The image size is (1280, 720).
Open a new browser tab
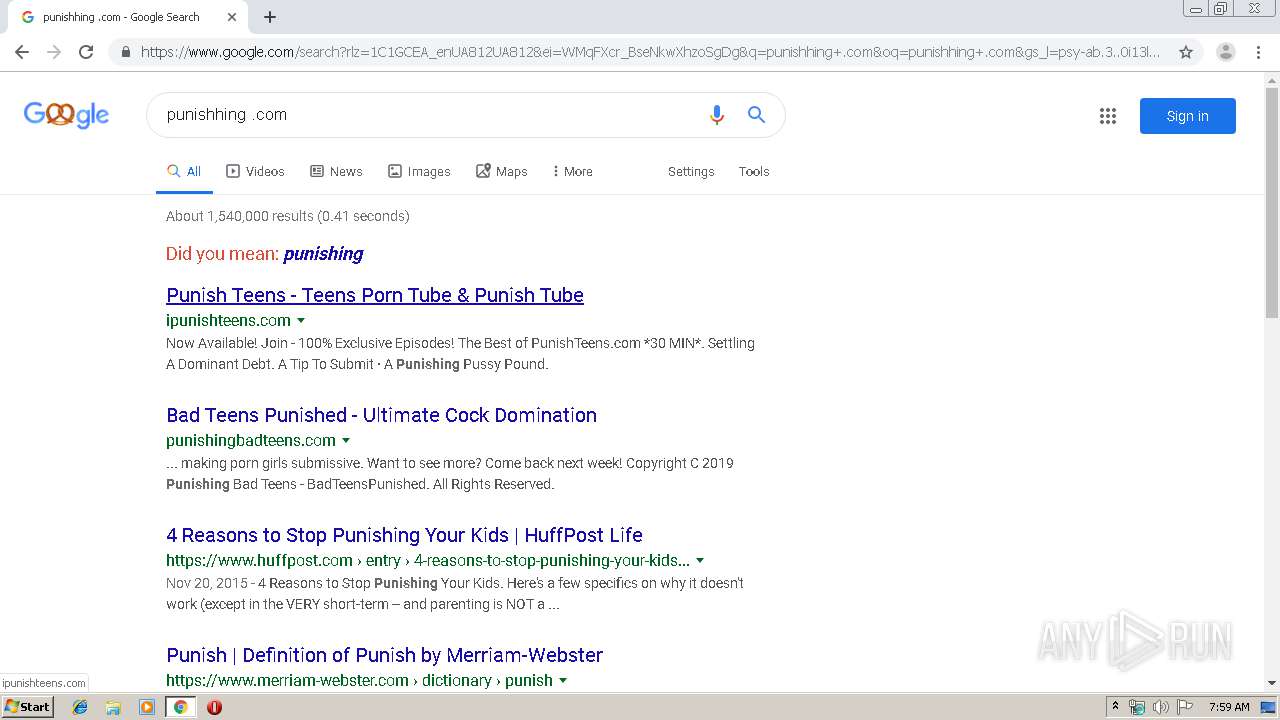270,17
